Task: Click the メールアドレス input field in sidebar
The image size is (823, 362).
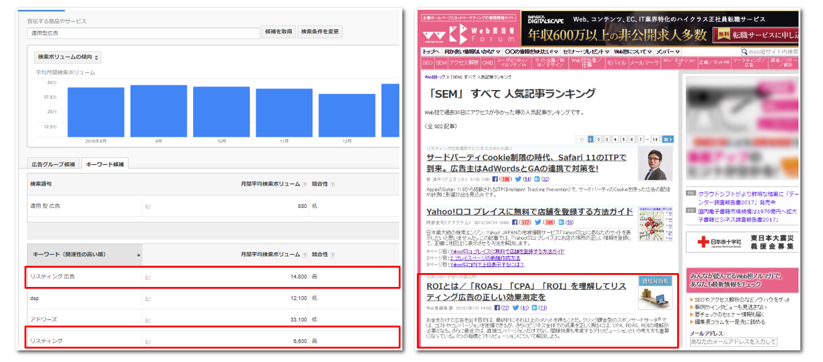Action: 734,342
